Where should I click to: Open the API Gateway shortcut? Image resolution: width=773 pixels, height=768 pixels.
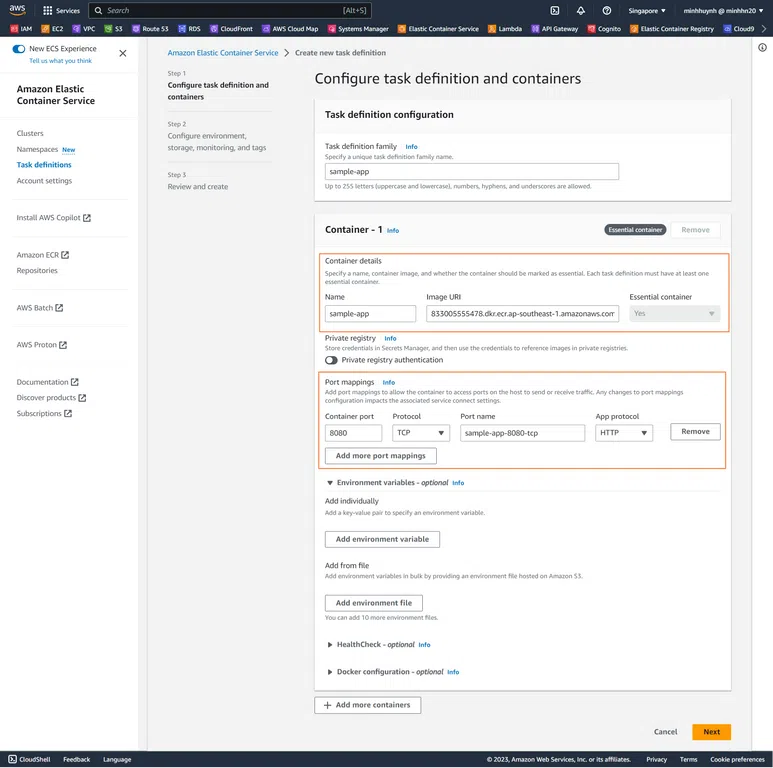point(555,29)
